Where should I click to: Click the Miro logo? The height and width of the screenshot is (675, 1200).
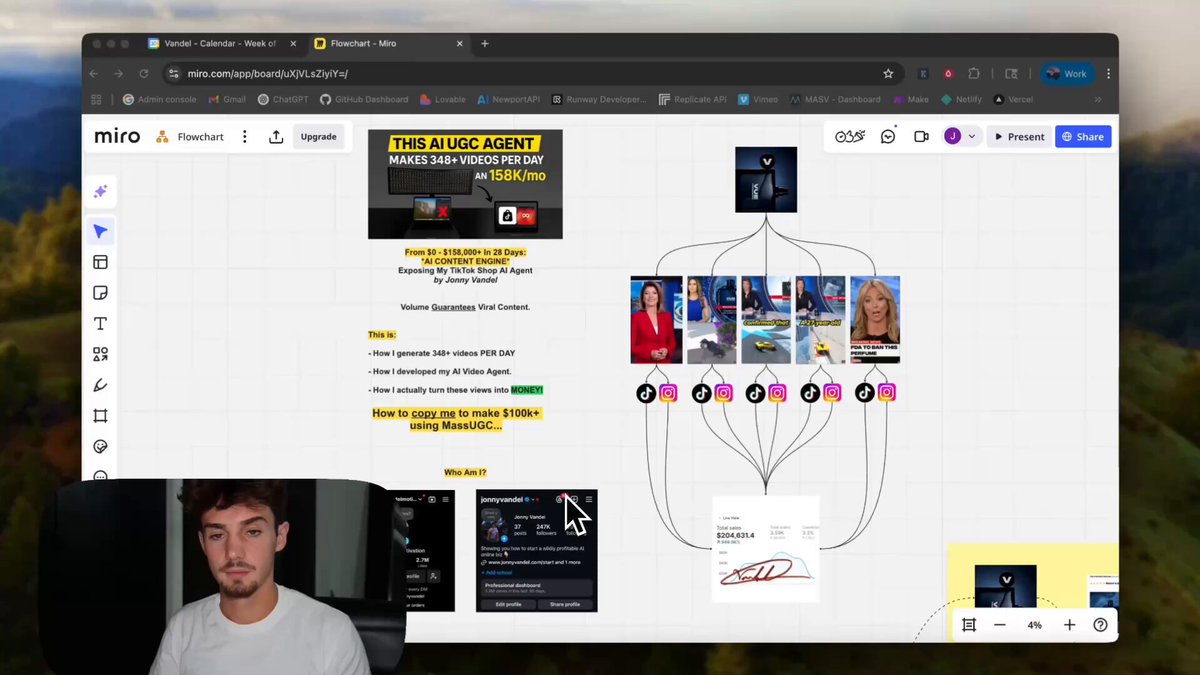[117, 136]
